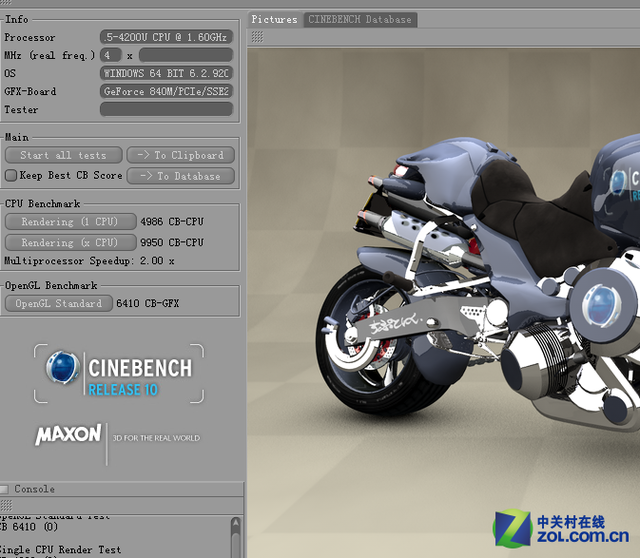Open the CINEBENCH Database tab
Screen dimensions: 640x558
pyautogui.click(x=360, y=19)
